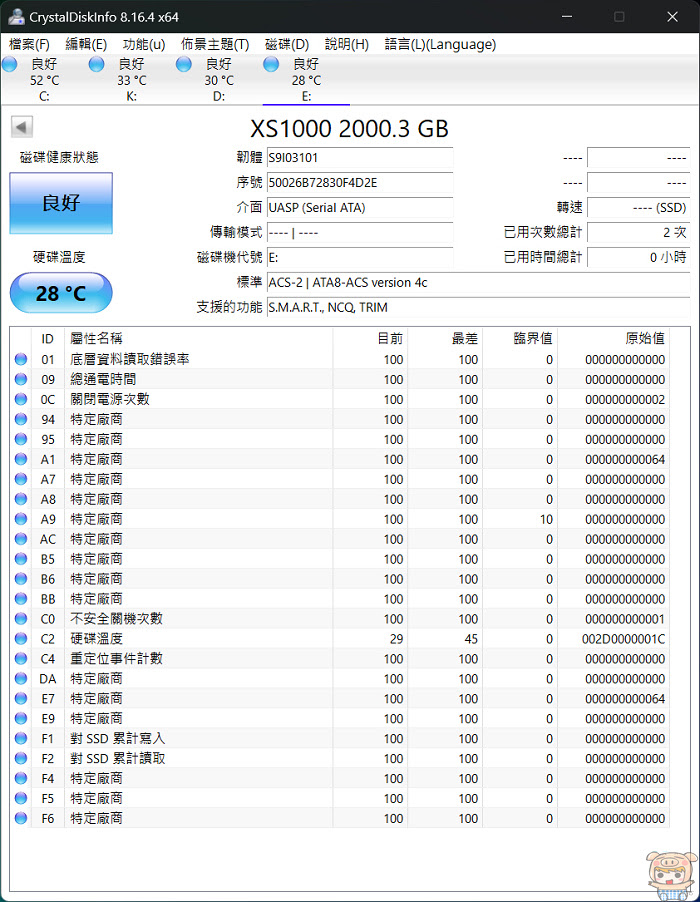
Task: Click status orb for attribute A1
Action: coord(21,459)
